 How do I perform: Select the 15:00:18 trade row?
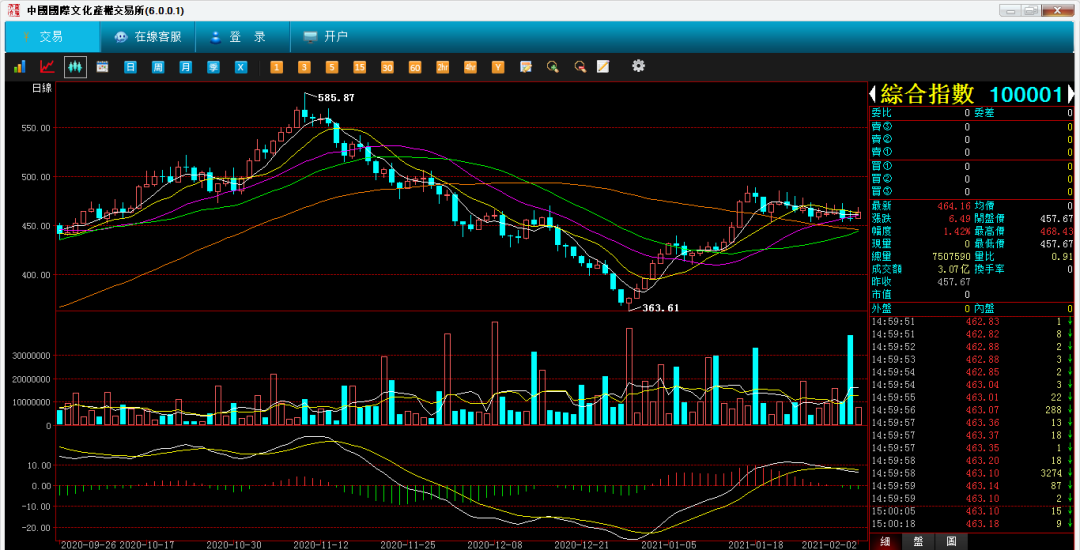point(971,524)
